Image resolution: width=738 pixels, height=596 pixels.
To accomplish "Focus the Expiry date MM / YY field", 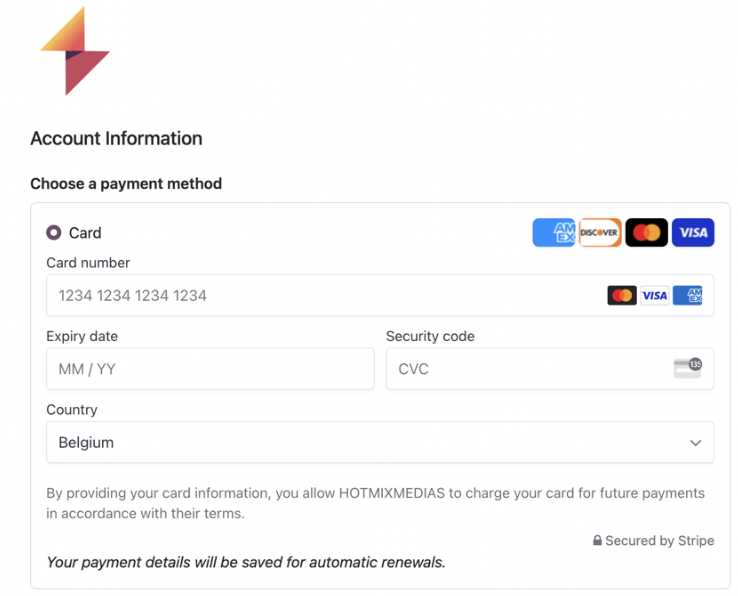I will 210,369.
